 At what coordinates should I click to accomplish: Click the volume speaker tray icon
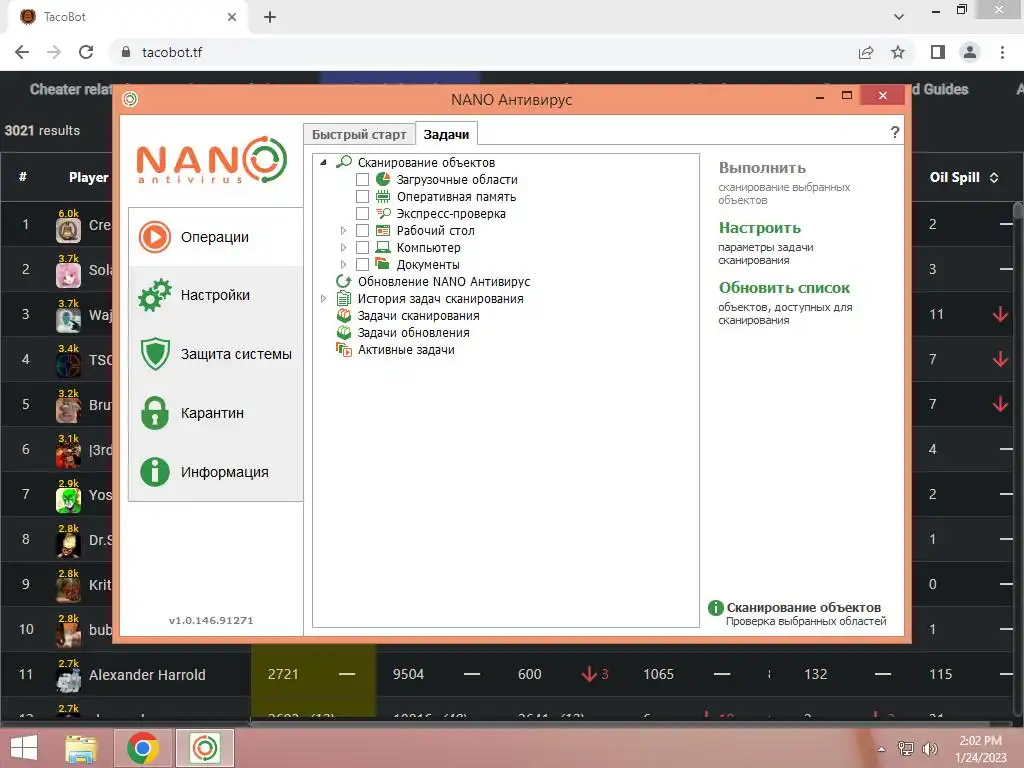click(930, 749)
